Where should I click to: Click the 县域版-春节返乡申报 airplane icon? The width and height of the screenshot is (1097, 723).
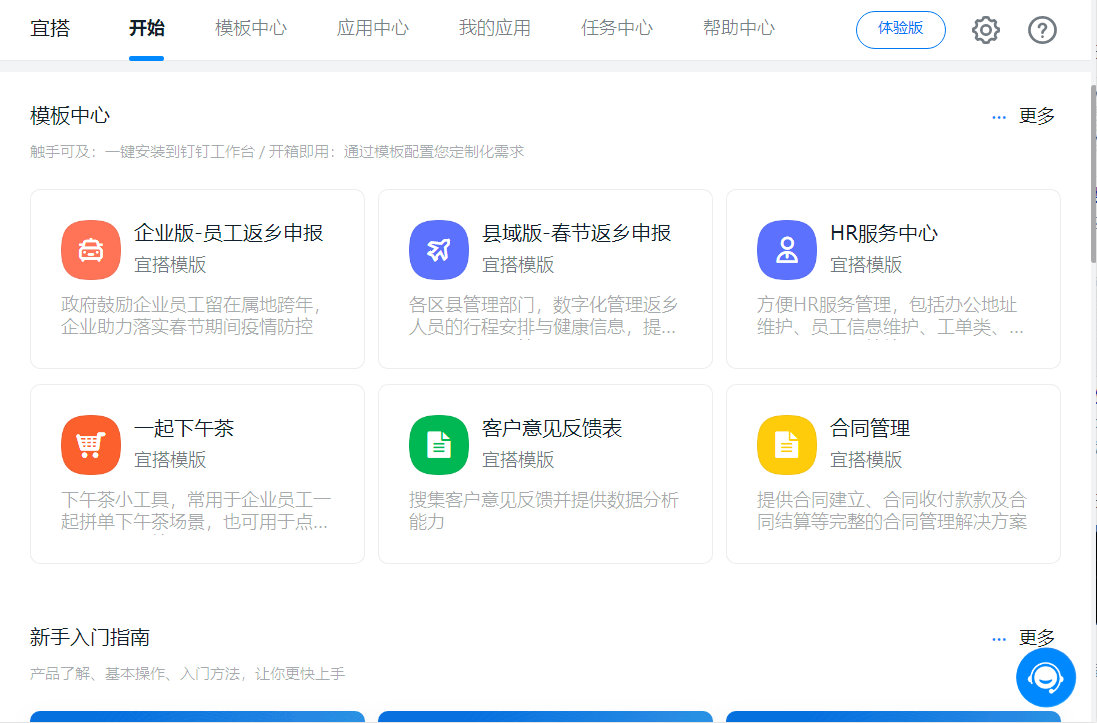click(439, 250)
